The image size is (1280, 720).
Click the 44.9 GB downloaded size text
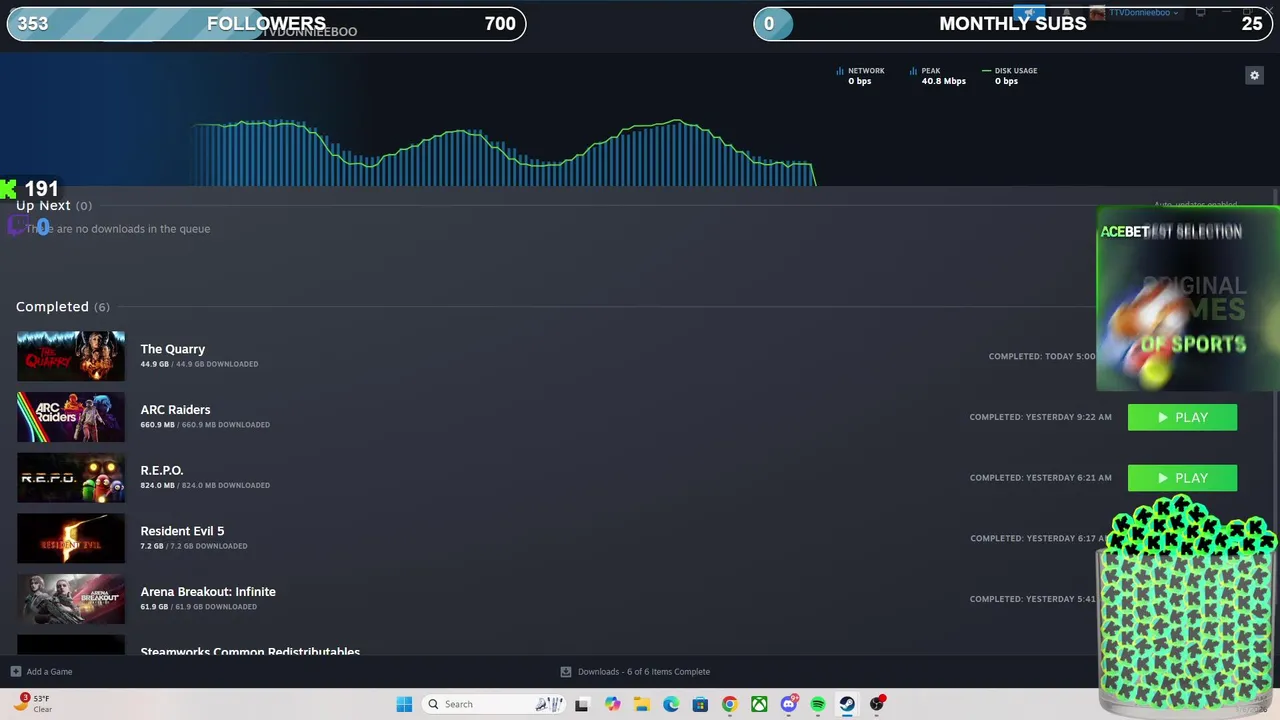pyautogui.click(x=199, y=364)
